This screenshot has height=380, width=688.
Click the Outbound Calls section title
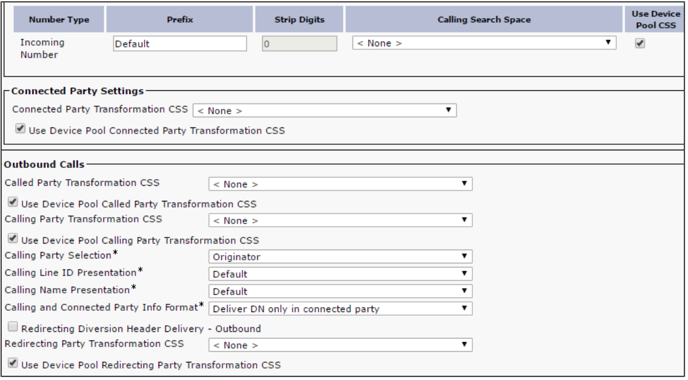pyautogui.click(x=44, y=164)
